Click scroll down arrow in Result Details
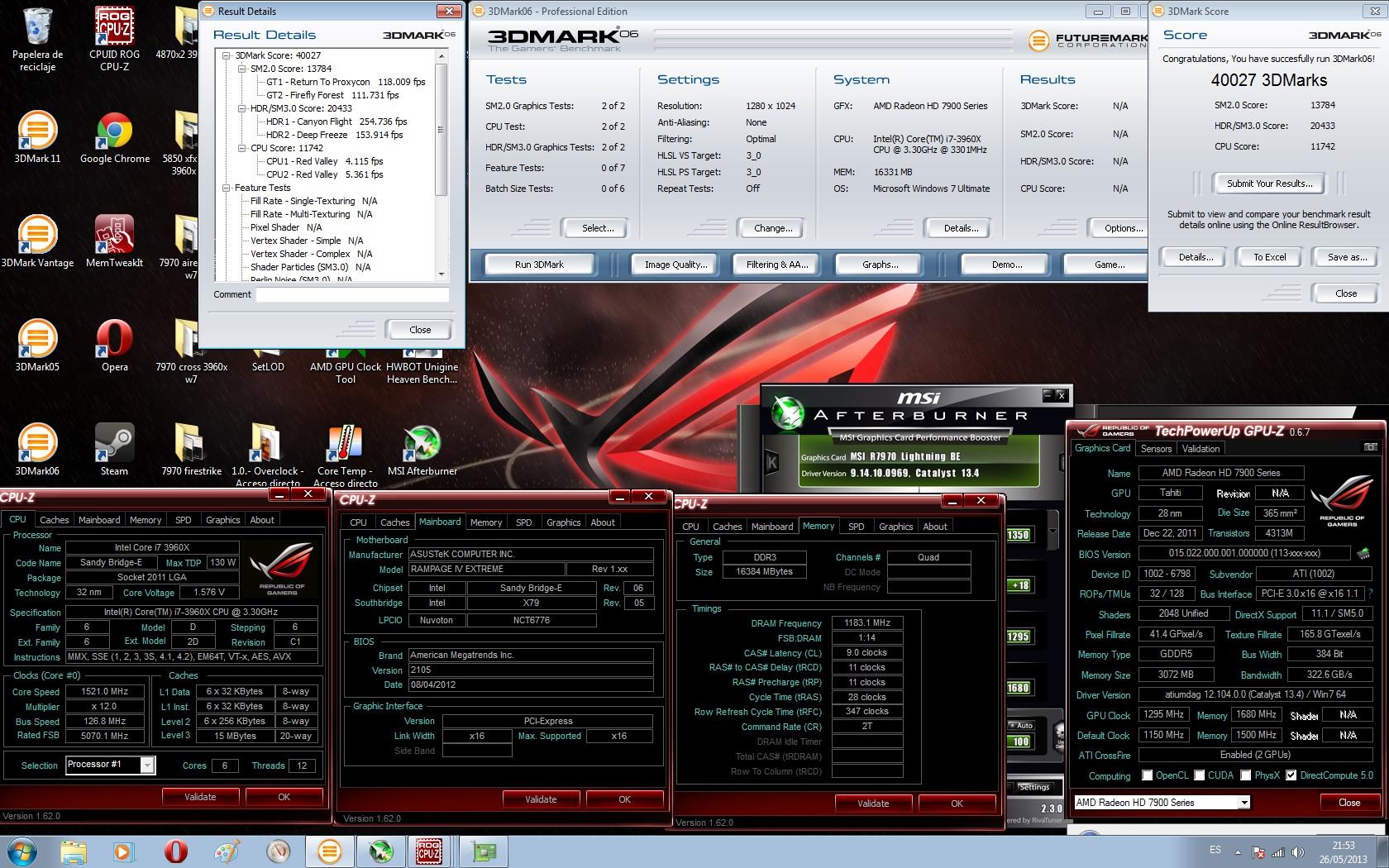 [441, 274]
